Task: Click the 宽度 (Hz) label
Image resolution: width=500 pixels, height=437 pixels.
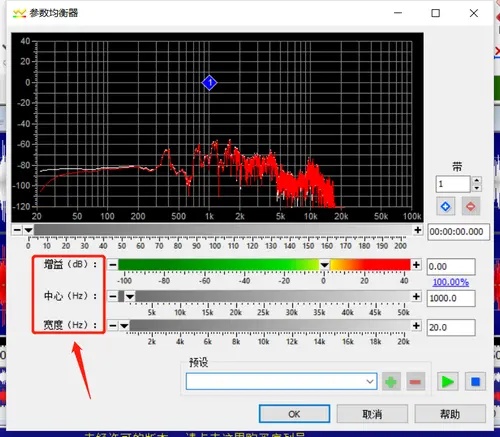Action: click(x=70, y=325)
